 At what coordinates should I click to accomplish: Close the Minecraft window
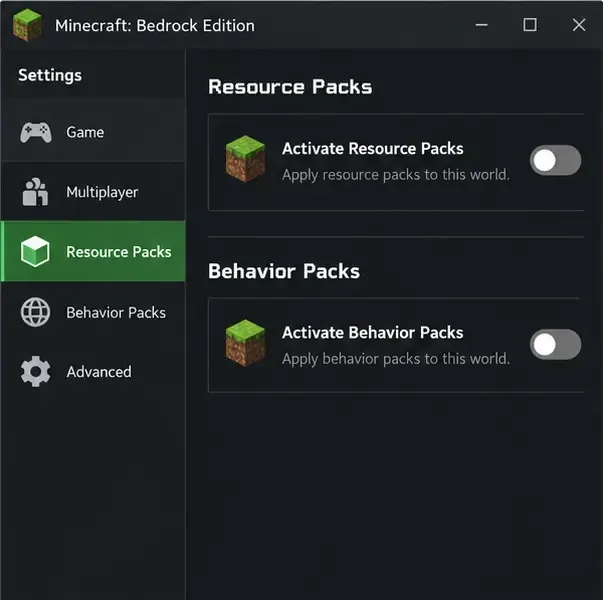coord(579,25)
